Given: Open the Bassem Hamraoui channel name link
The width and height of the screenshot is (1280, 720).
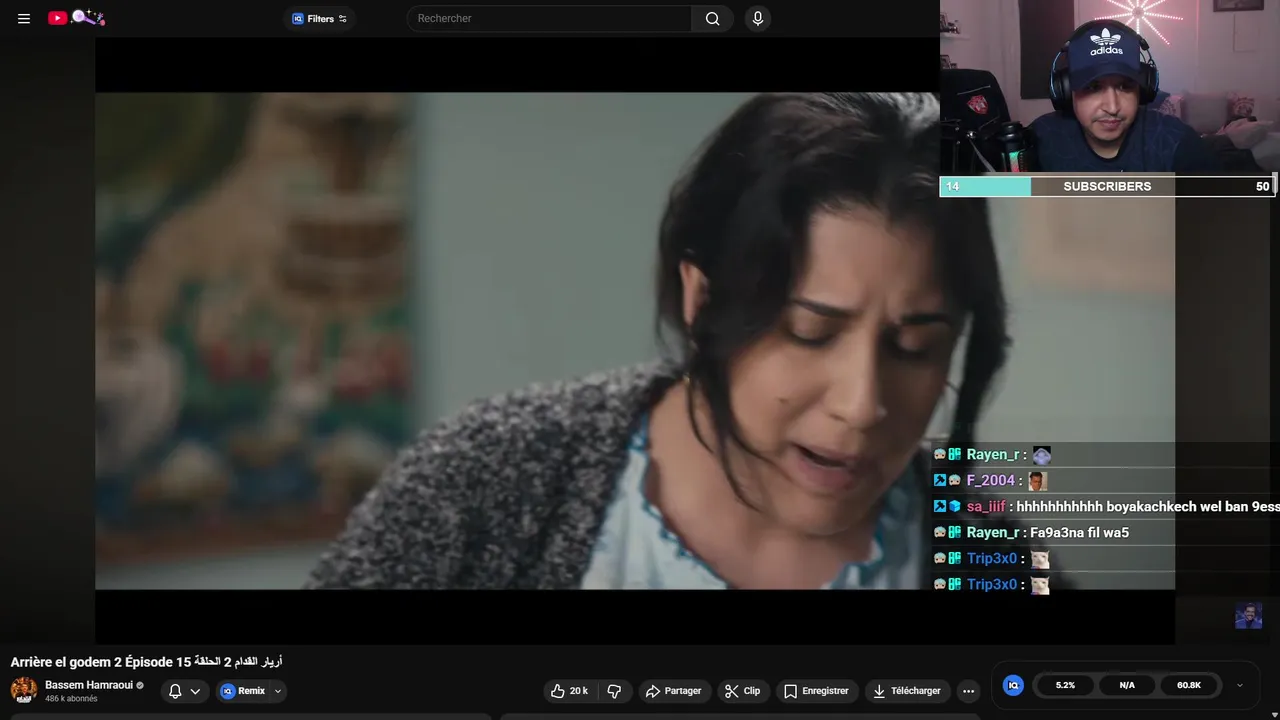Looking at the screenshot, I should point(89,685).
